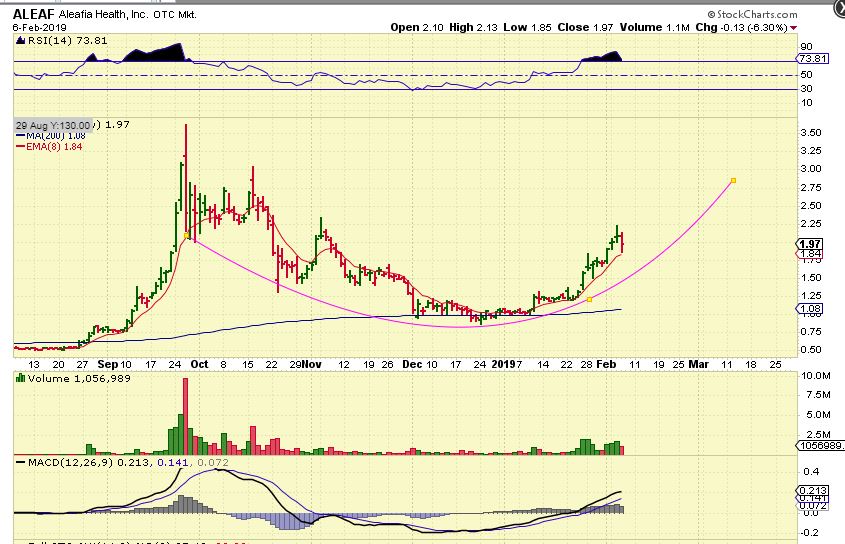Click the 1.08 MA value label on axis
Screen dimensions: 845x544
pos(808,309)
